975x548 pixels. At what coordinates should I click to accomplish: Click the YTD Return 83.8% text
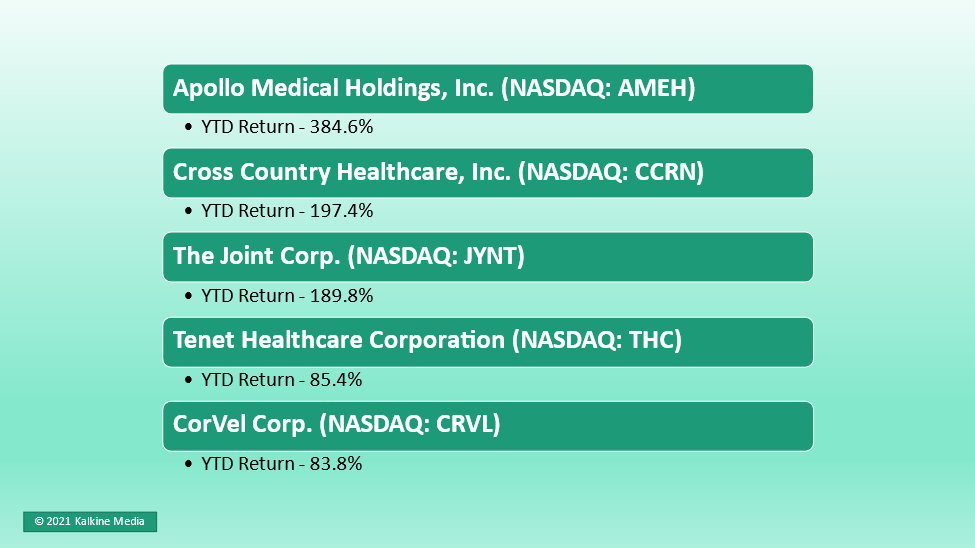tap(282, 463)
